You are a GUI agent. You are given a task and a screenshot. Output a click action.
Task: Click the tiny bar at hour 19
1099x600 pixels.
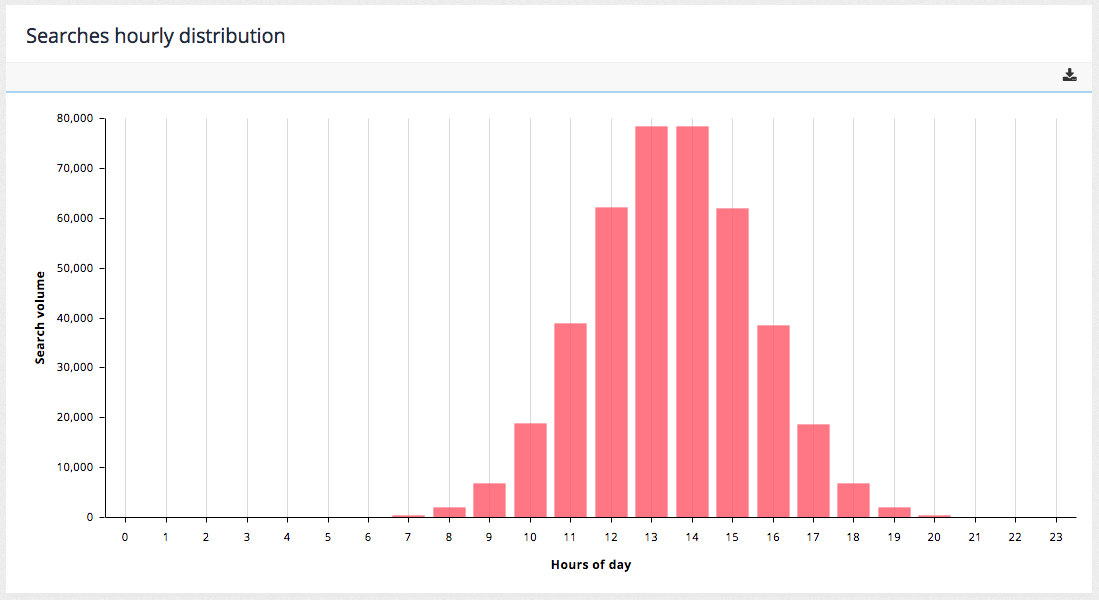coord(895,513)
